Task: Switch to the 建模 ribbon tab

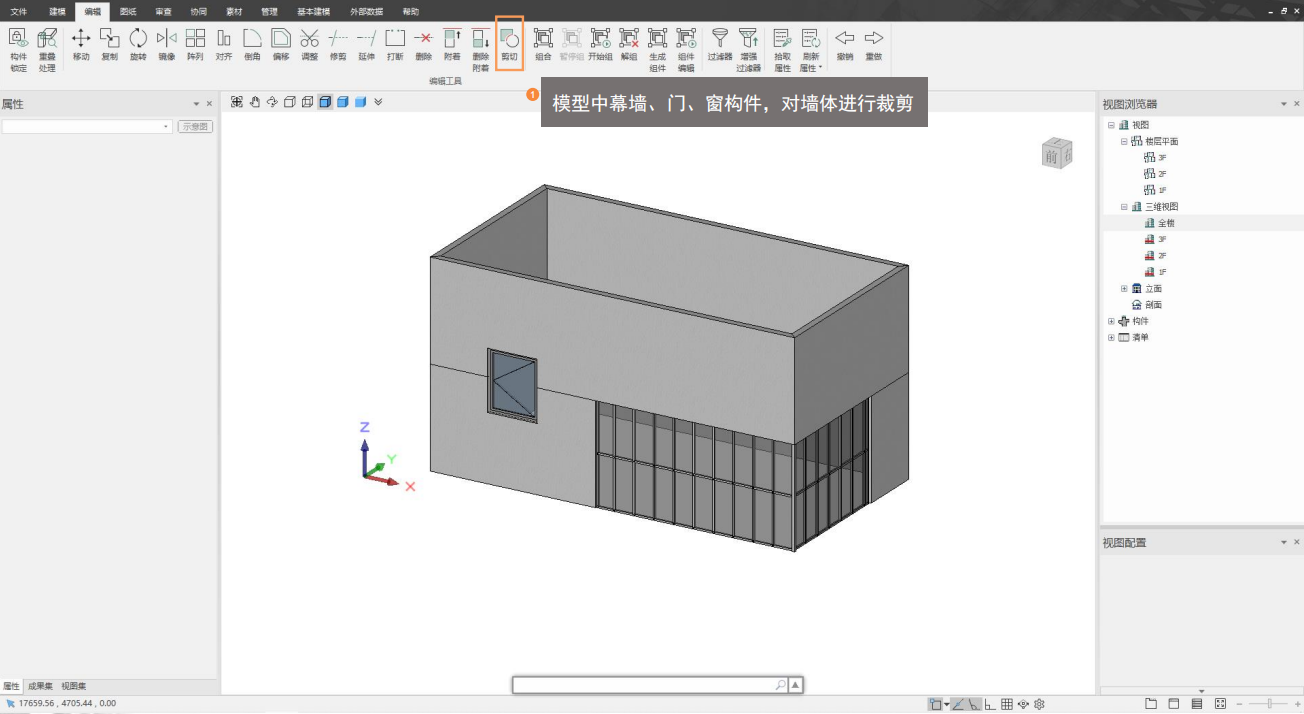Action: click(57, 11)
